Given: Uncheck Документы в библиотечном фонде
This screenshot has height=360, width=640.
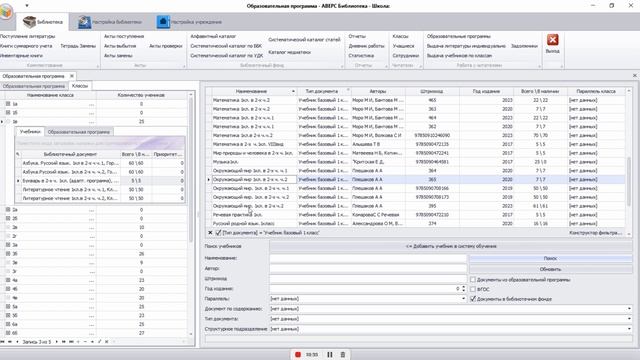Looking at the screenshot, I should (473, 299).
